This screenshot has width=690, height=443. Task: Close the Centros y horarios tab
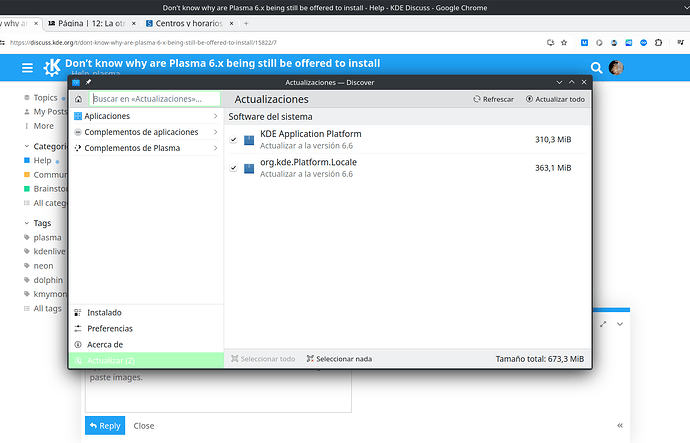231,23
